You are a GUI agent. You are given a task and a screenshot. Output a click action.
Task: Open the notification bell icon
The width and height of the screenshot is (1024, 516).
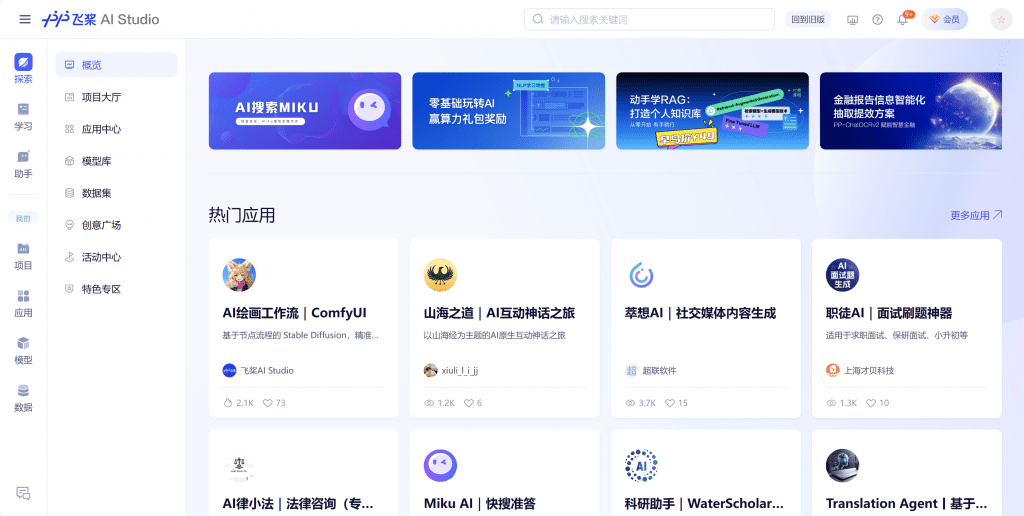click(x=902, y=19)
